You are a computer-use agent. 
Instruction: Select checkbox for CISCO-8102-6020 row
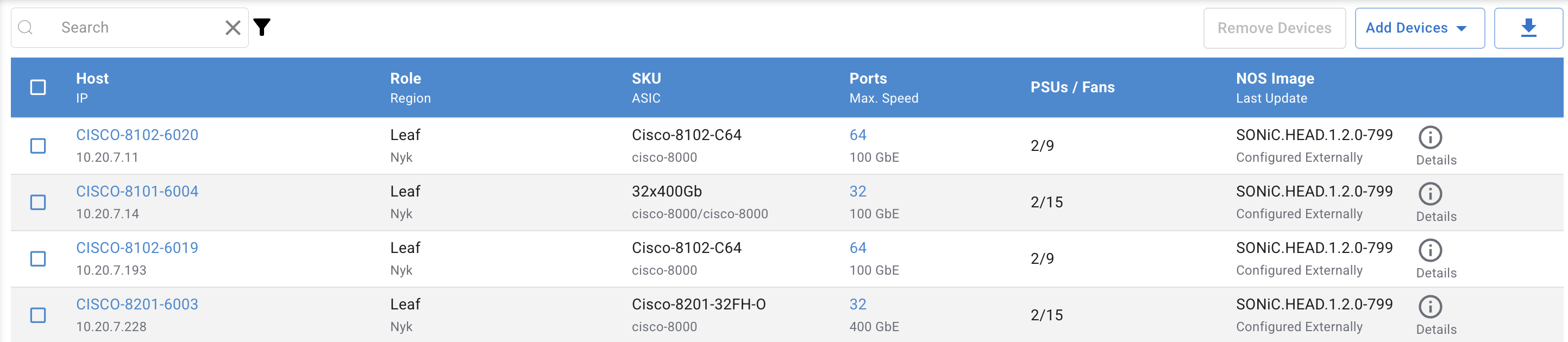(37, 146)
